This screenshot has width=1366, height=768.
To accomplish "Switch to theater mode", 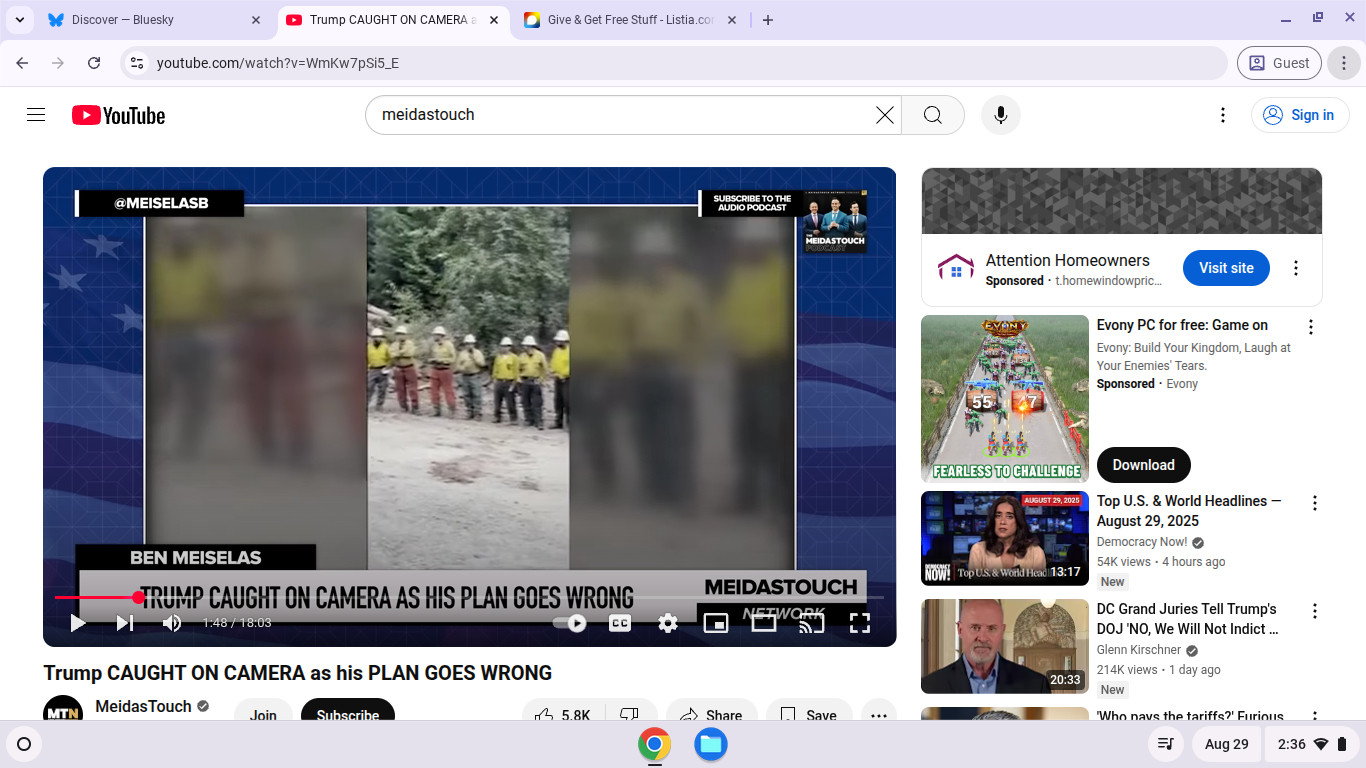I will [764, 623].
